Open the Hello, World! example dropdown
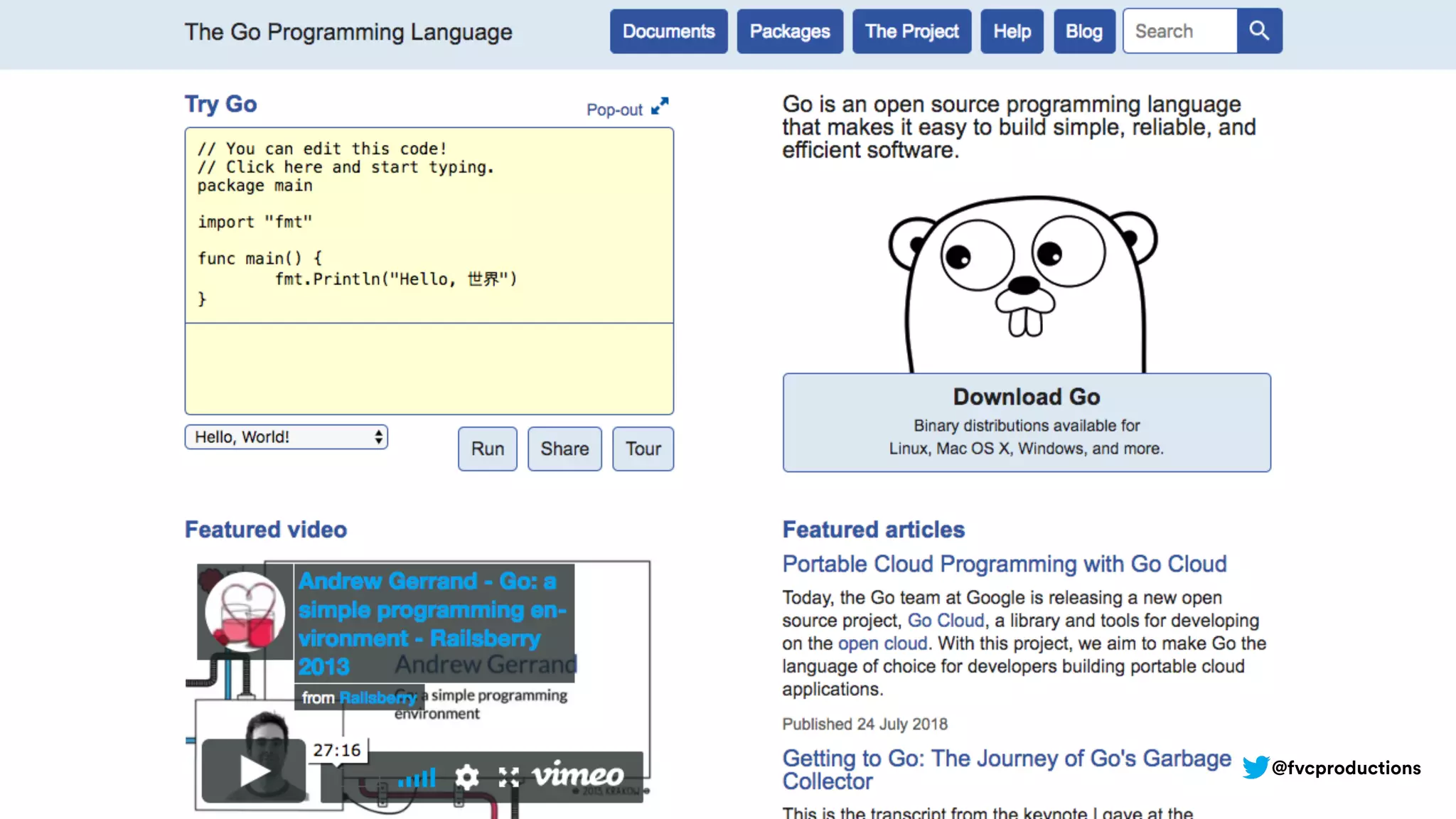1456x819 pixels. (286, 437)
